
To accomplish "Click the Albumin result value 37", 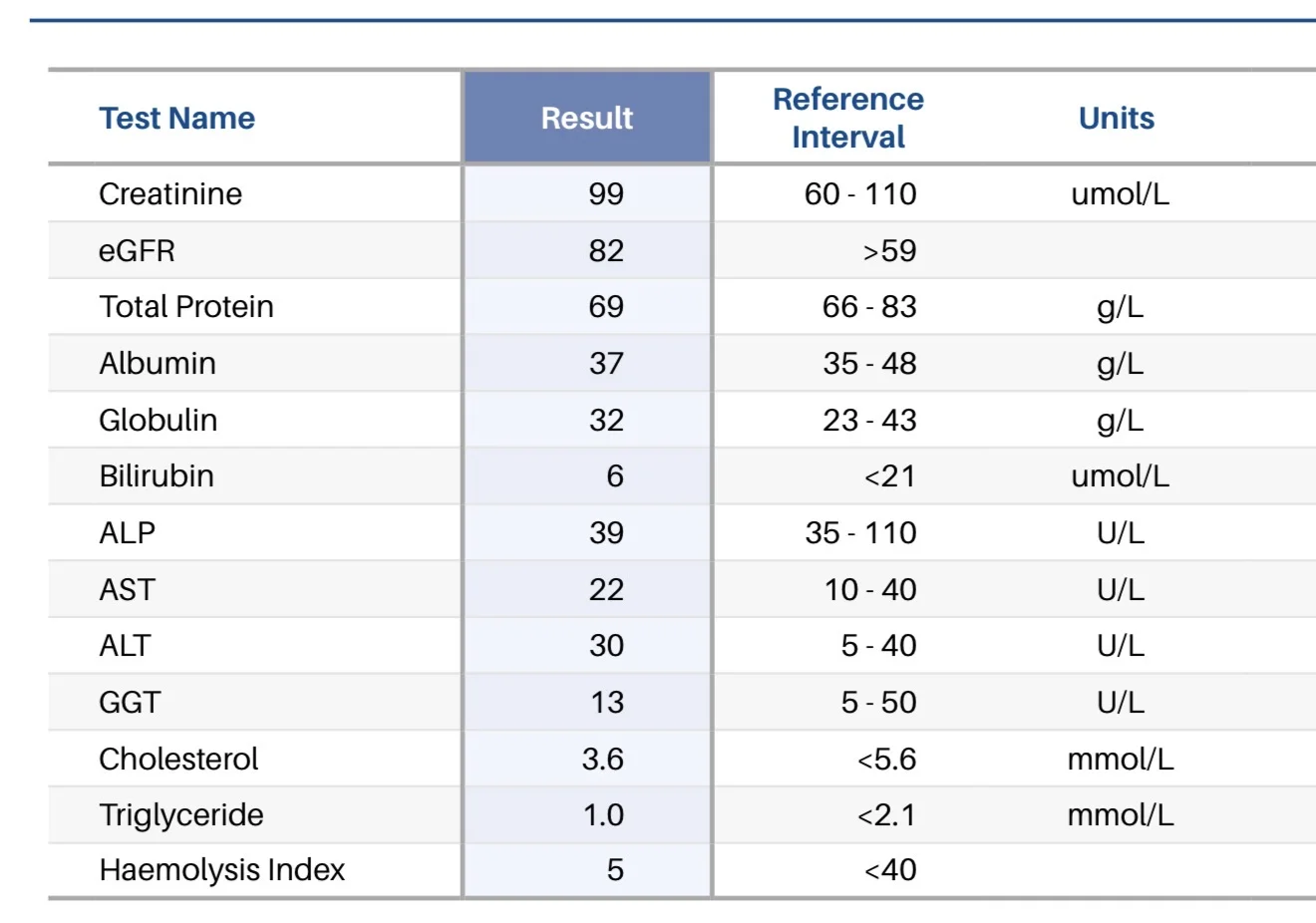I will (x=606, y=363).
